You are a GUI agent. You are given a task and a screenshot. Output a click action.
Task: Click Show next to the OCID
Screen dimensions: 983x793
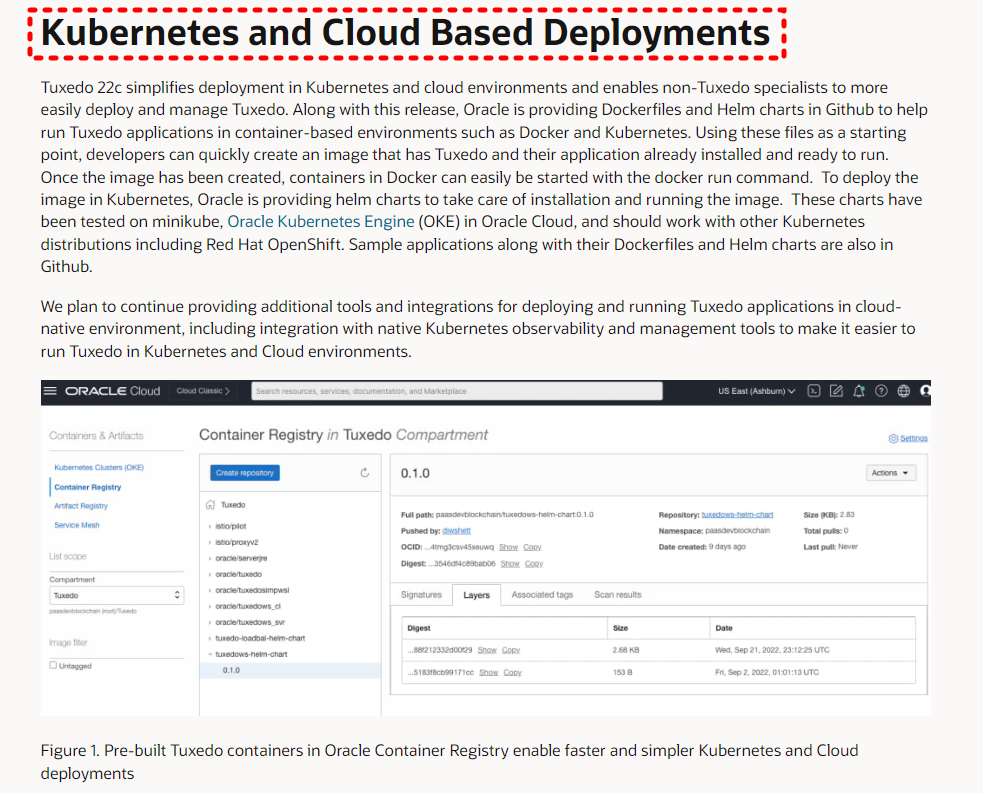click(x=508, y=547)
